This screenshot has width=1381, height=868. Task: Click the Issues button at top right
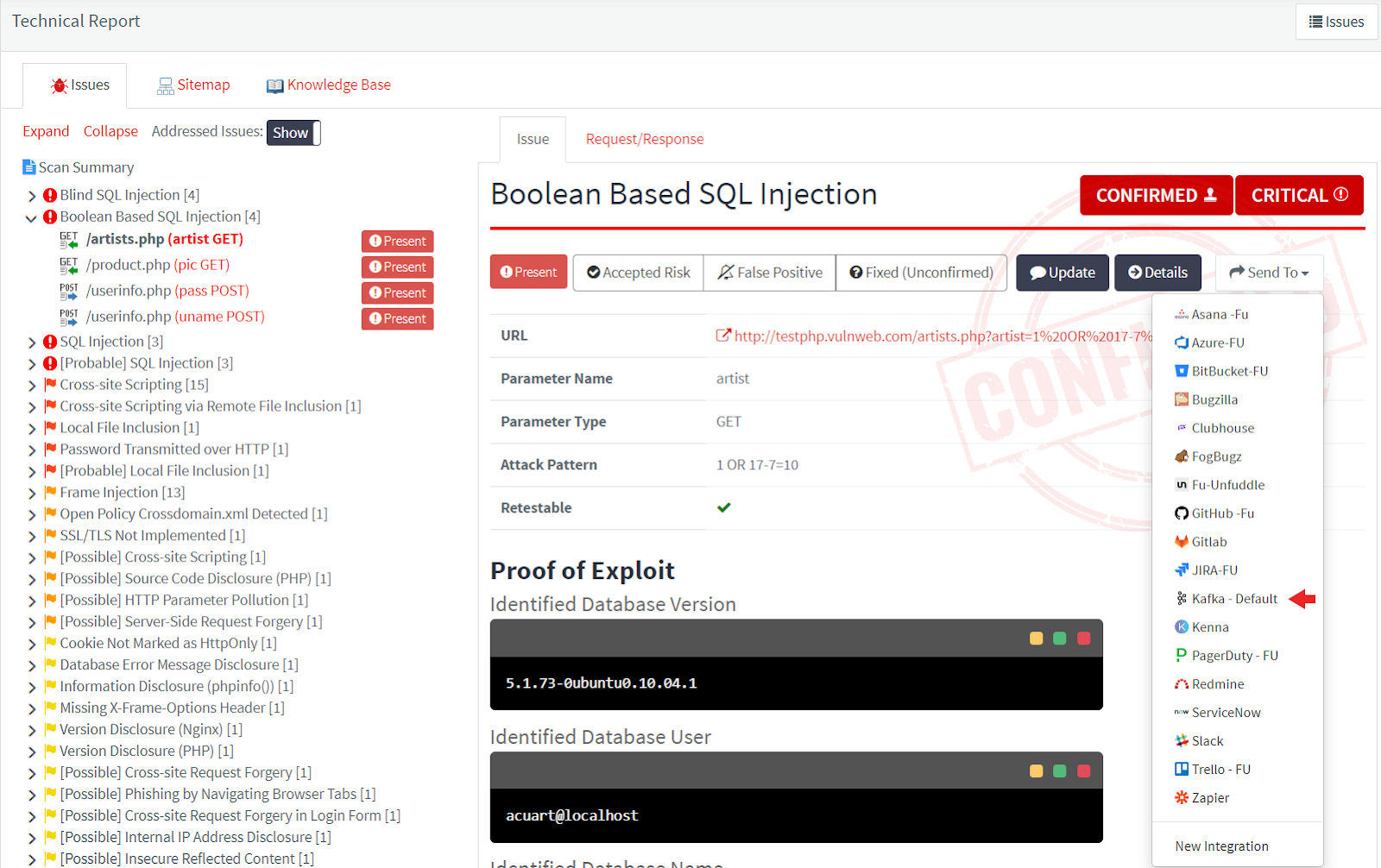point(1336,22)
